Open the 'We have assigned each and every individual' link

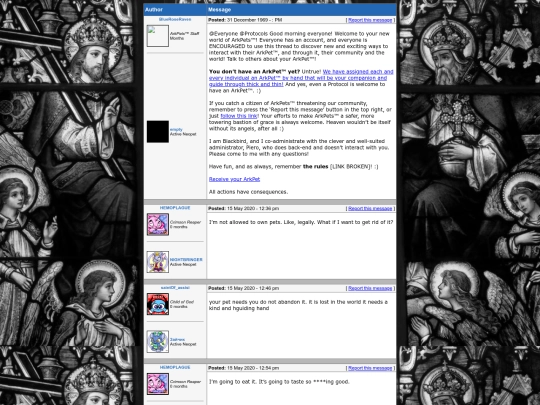point(301,78)
